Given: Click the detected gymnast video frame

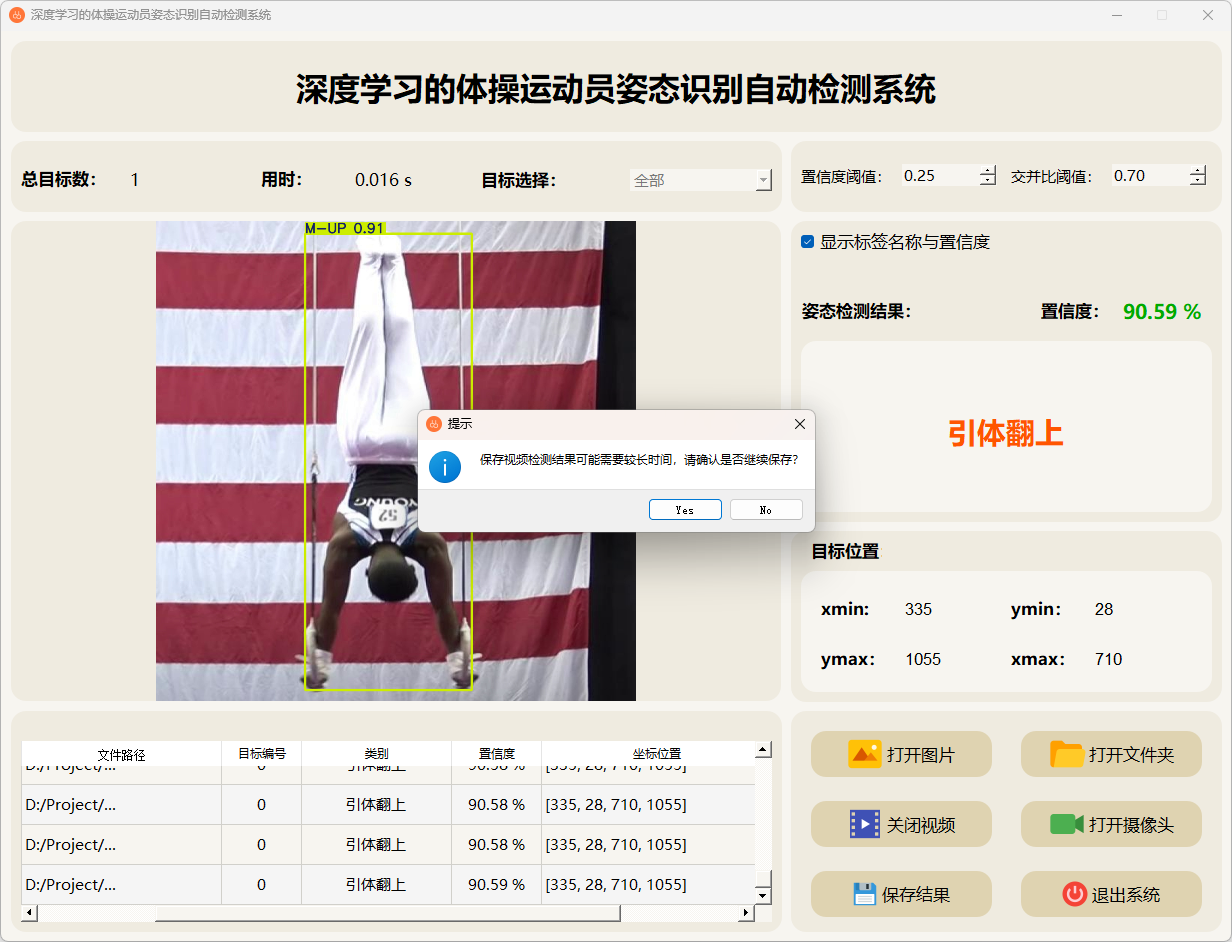Looking at the screenshot, I should click(396, 461).
